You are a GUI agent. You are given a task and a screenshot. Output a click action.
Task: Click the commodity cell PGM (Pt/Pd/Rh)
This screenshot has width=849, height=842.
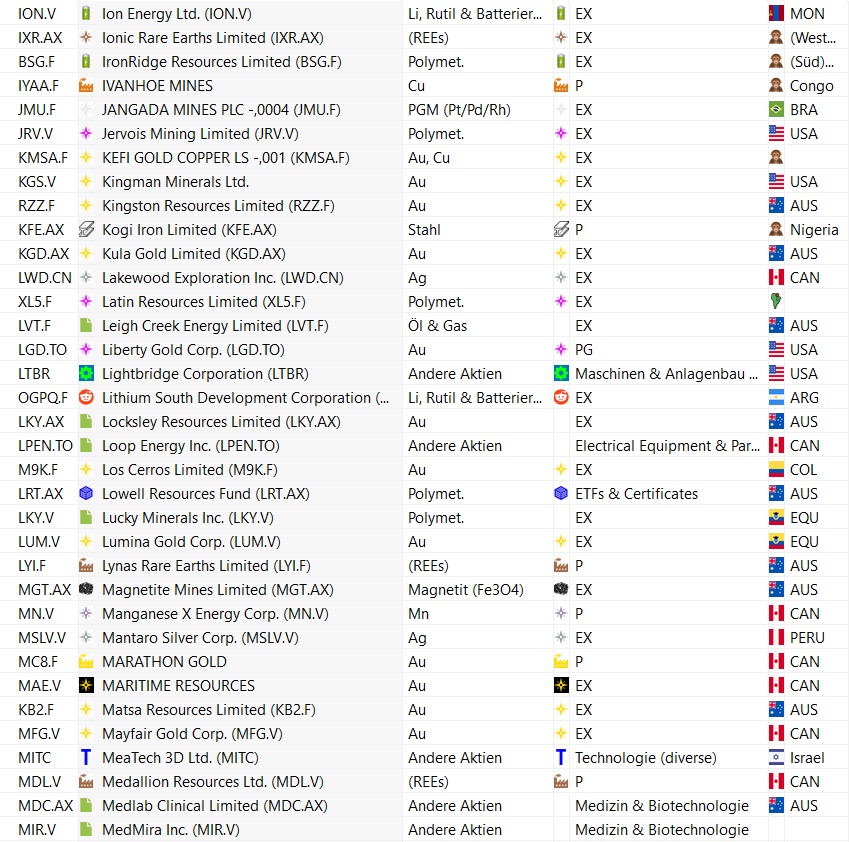click(x=459, y=109)
